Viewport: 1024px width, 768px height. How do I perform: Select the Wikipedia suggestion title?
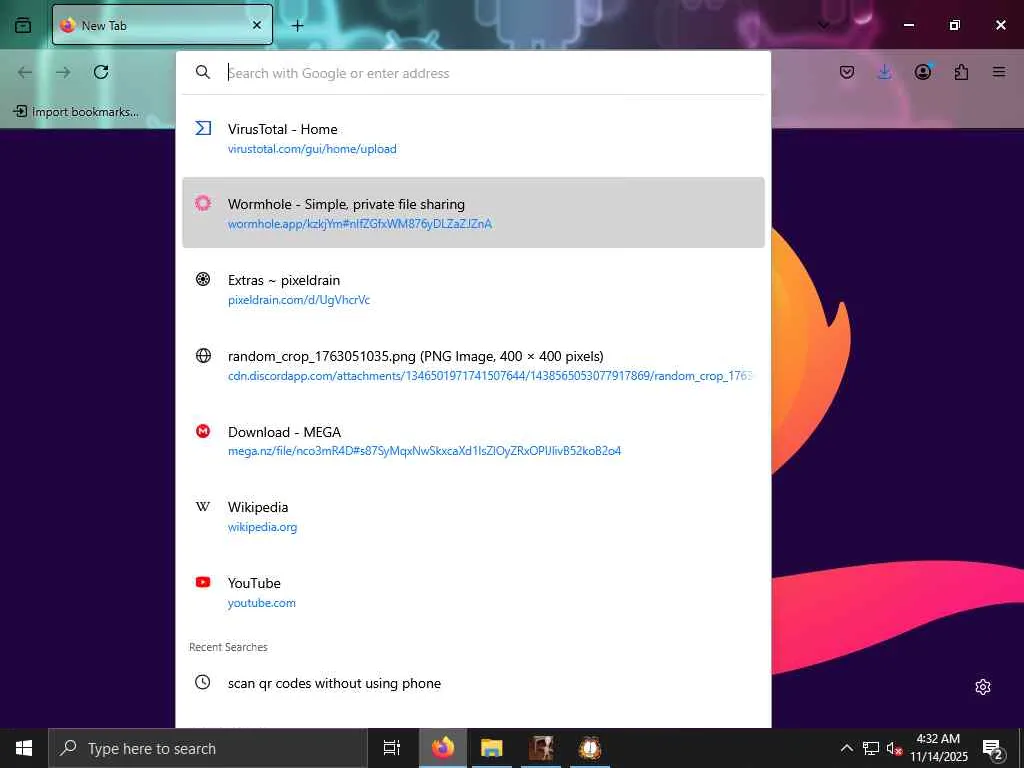point(258,507)
